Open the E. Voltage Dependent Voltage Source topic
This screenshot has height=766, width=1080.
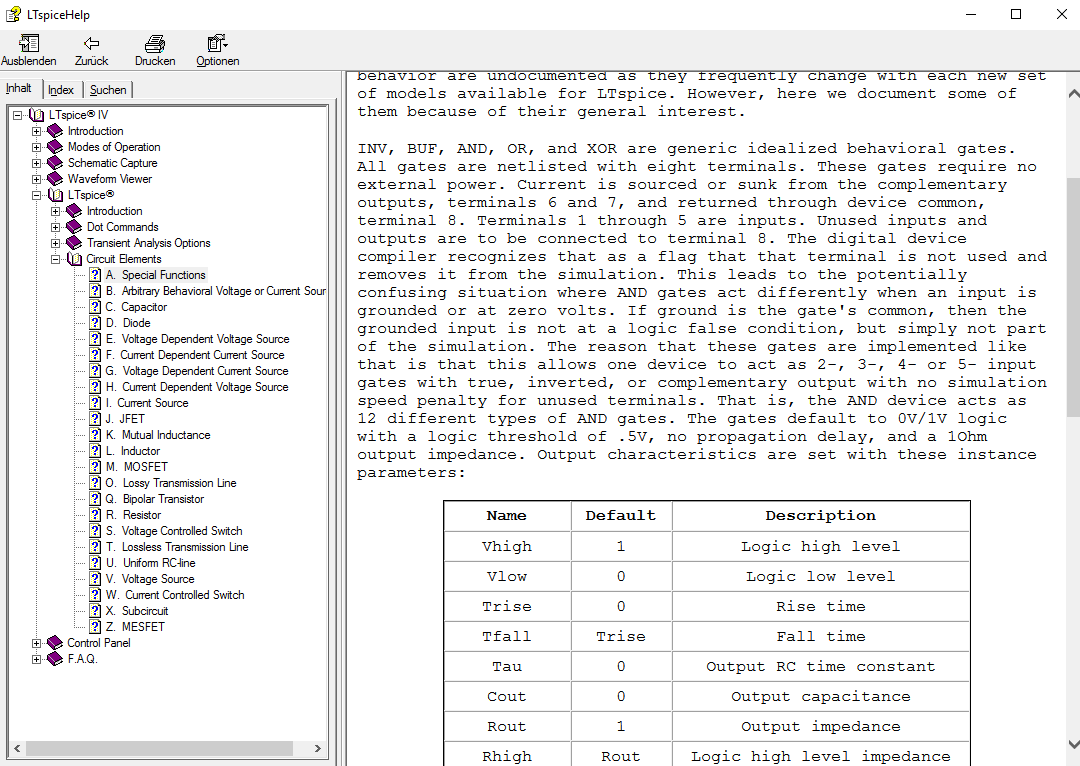198,339
